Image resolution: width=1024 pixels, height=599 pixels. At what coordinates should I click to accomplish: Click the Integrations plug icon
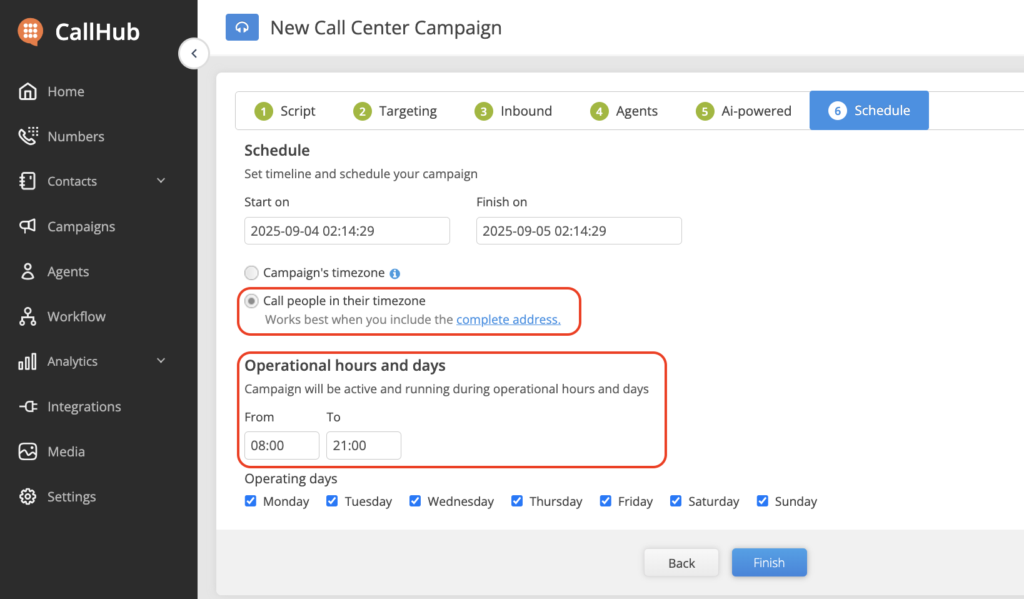[x=28, y=406]
